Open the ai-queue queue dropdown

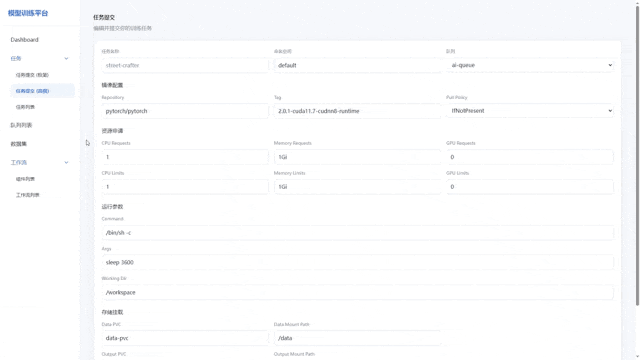click(x=529, y=65)
